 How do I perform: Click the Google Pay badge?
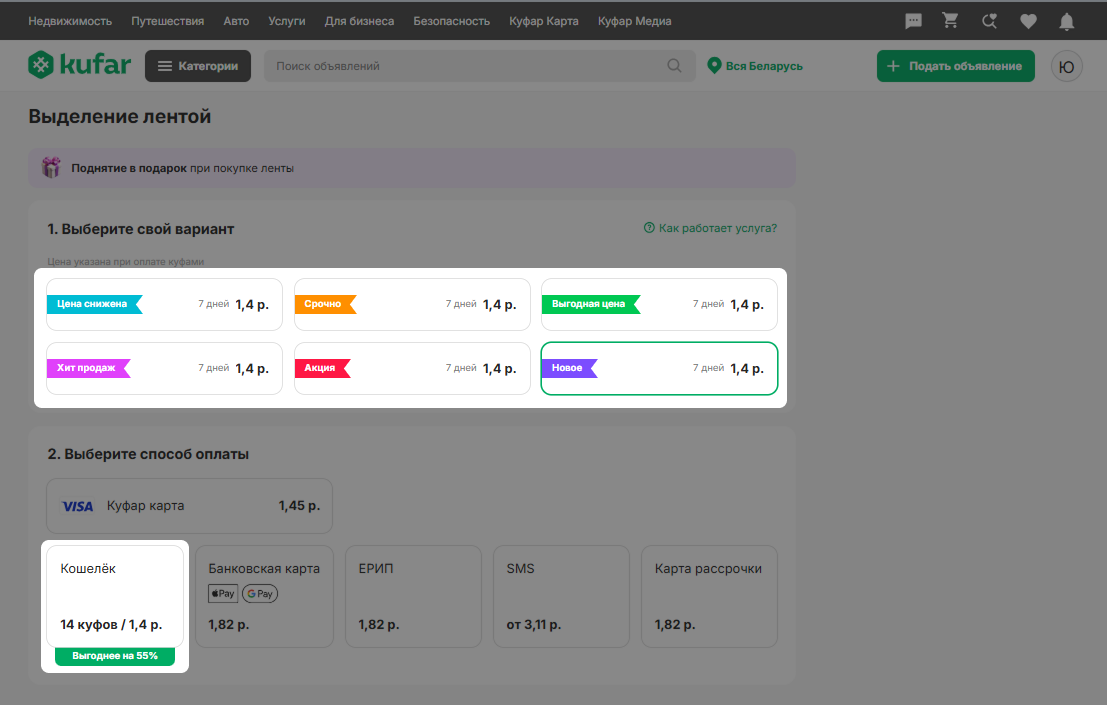pos(260,593)
